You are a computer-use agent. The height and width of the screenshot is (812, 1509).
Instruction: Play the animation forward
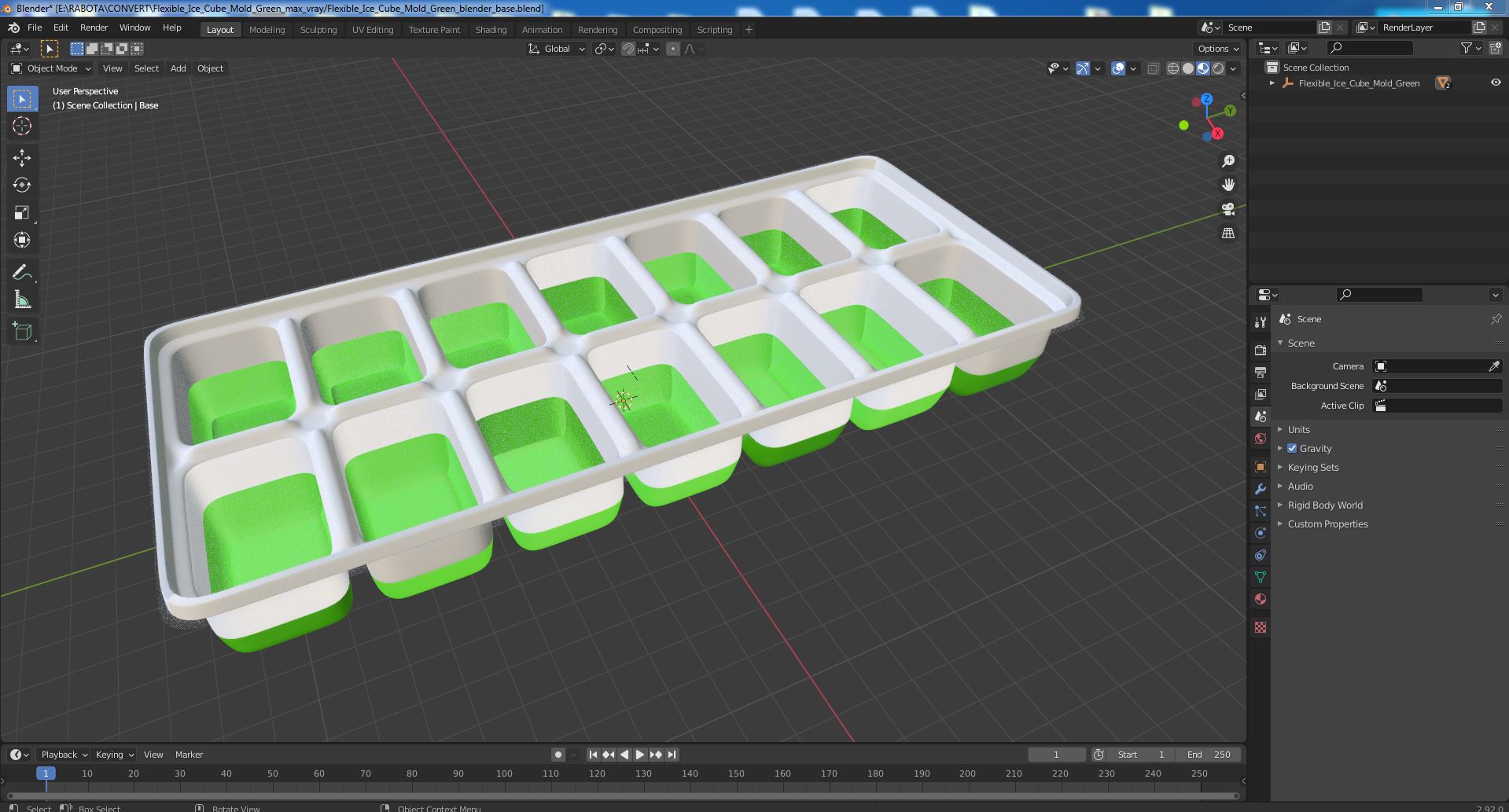click(640, 755)
